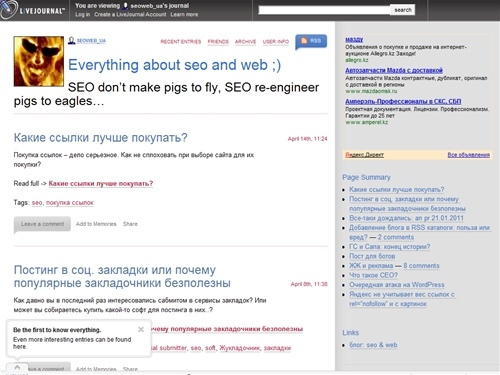The height and width of the screenshot is (375, 500).
Task: Click Share under the first post
Action: click(x=130, y=224)
